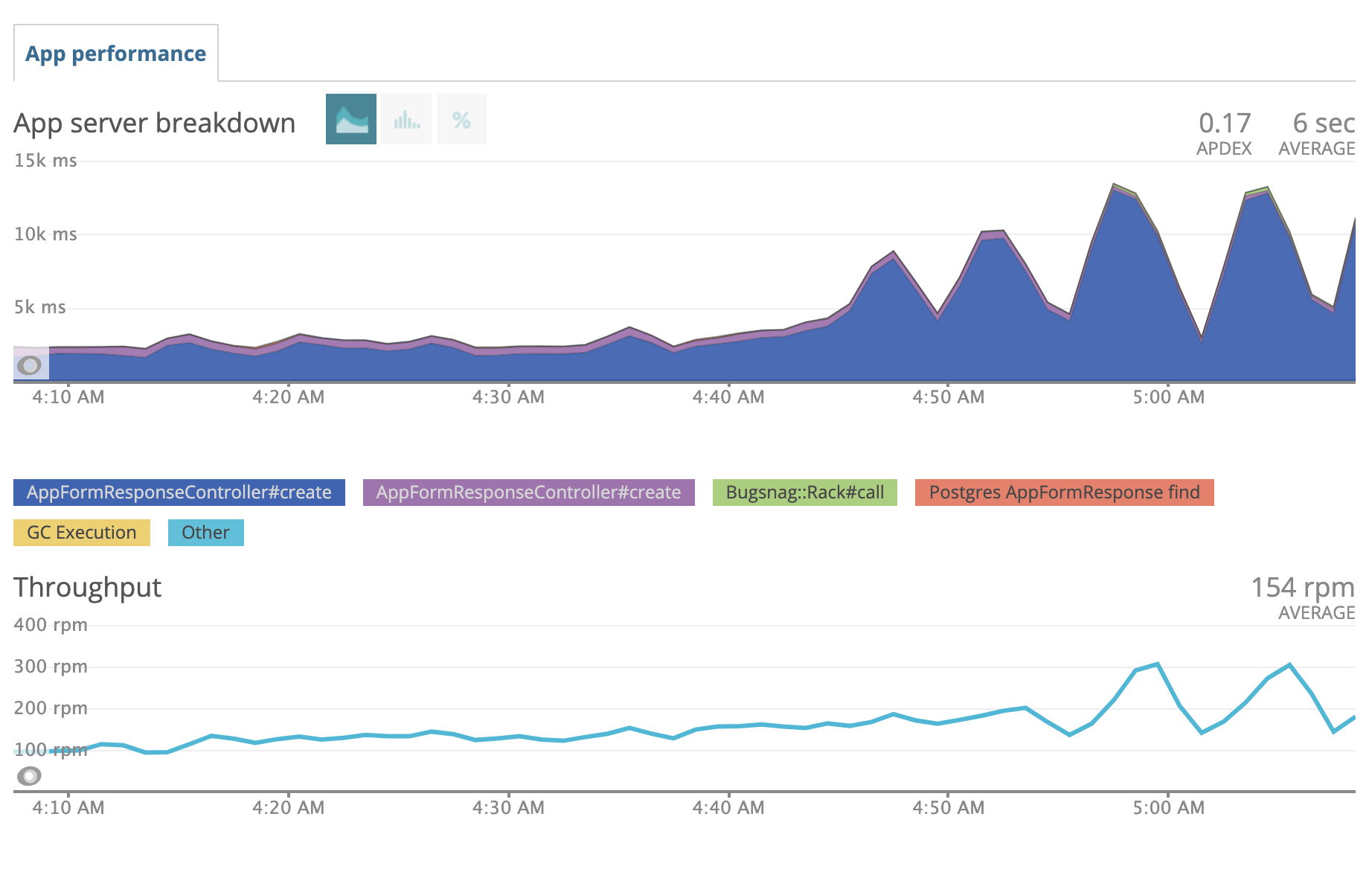Screen dimensions: 1372x869
Task: Switch to the percentile (%) view icon
Action: pyautogui.click(x=461, y=119)
